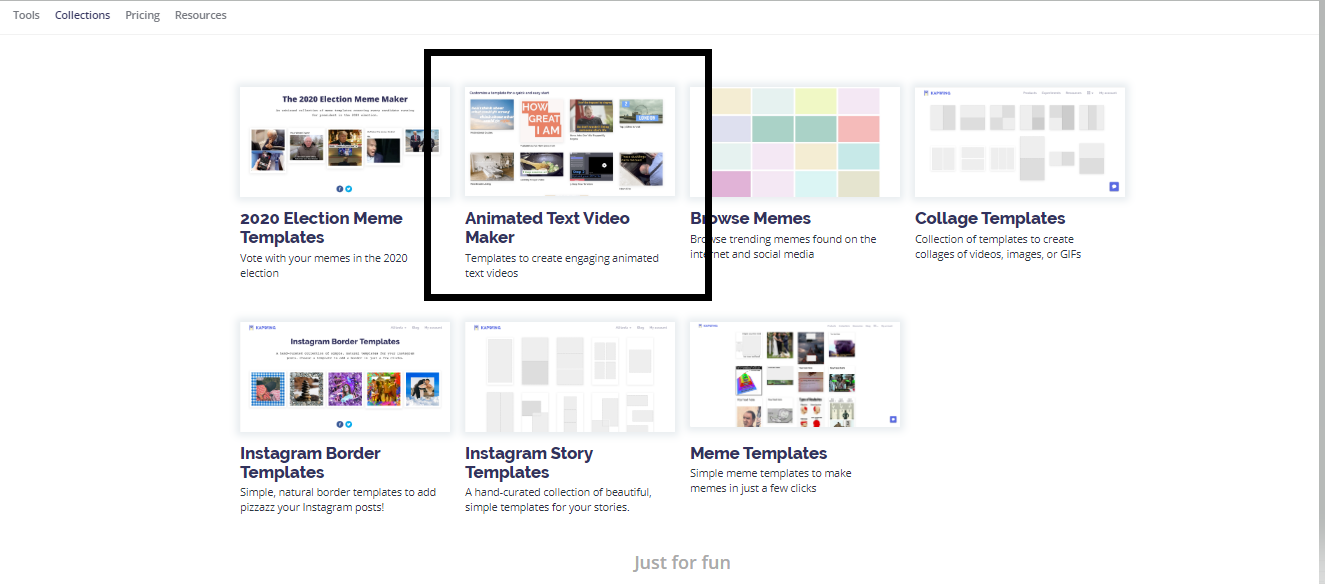Open the 'Instagram Story Templates' title link

pos(529,463)
